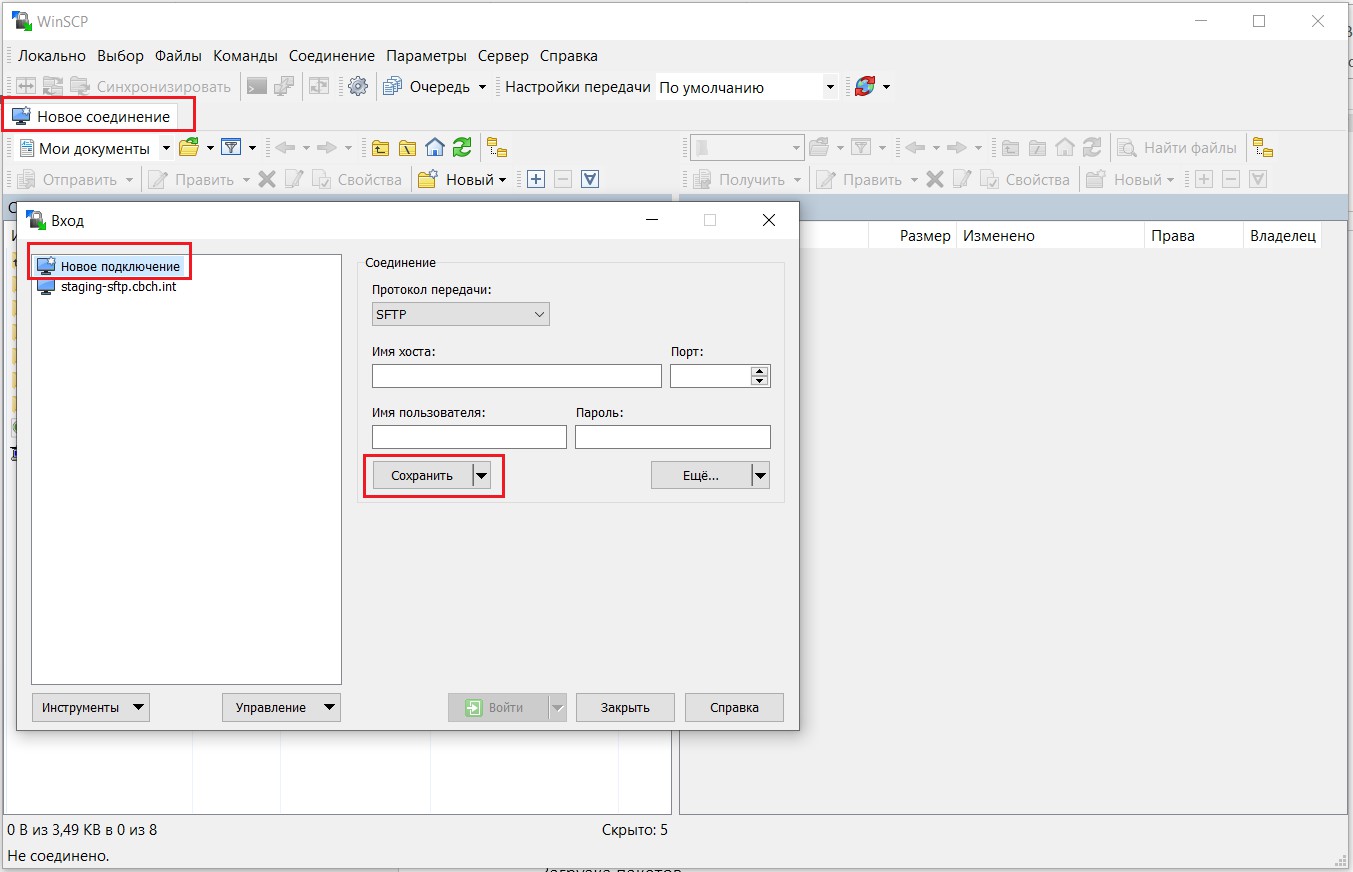
Task: Open the local root directory icon
Action: click(407, 148)
